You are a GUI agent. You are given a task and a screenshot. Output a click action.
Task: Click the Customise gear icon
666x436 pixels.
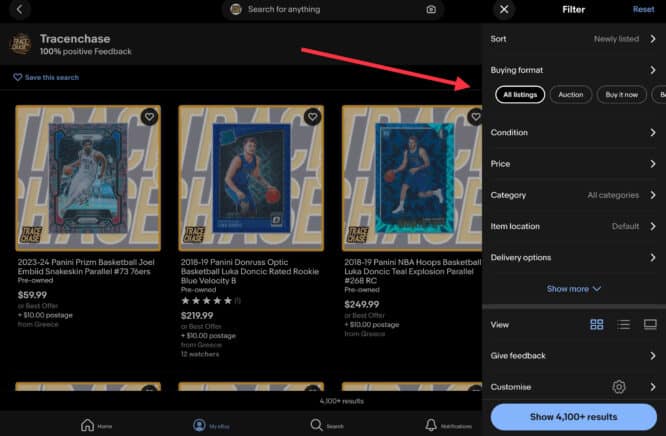(619, 387)
